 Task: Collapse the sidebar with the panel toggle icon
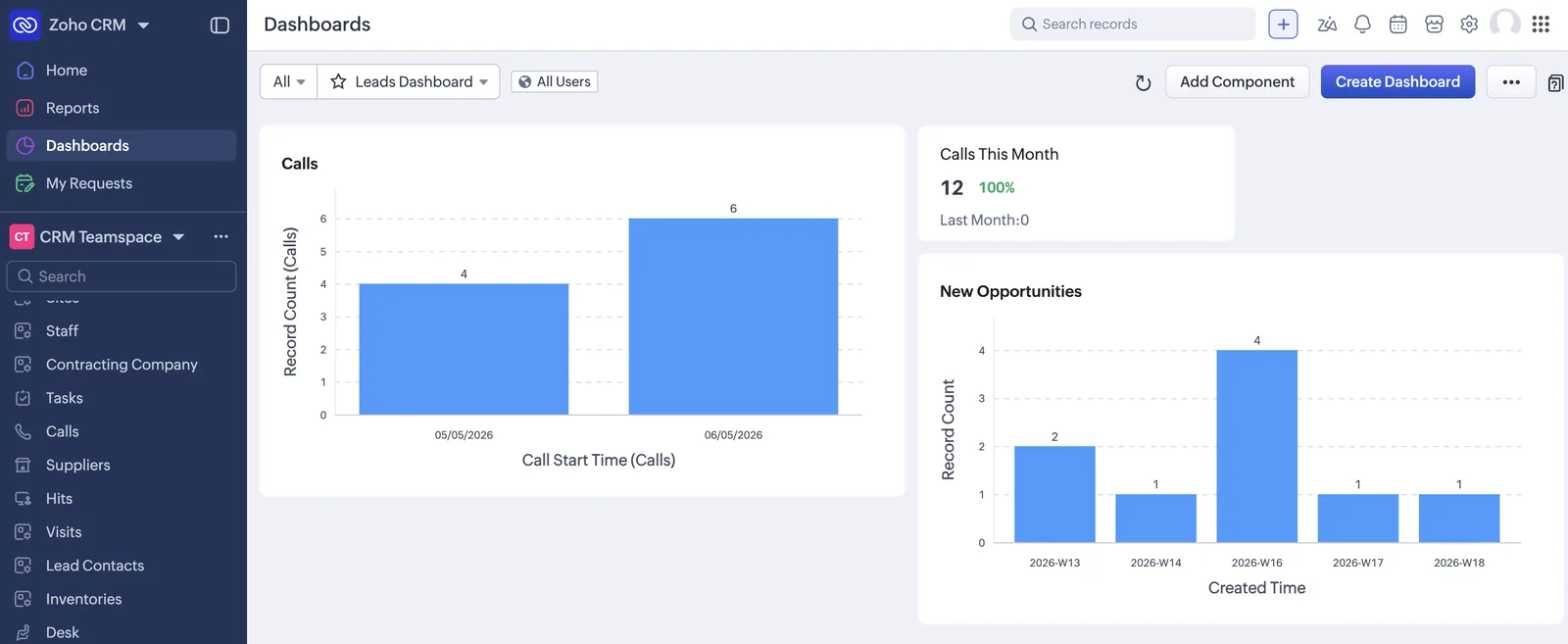pyautogui.click(x=220, y=25)
